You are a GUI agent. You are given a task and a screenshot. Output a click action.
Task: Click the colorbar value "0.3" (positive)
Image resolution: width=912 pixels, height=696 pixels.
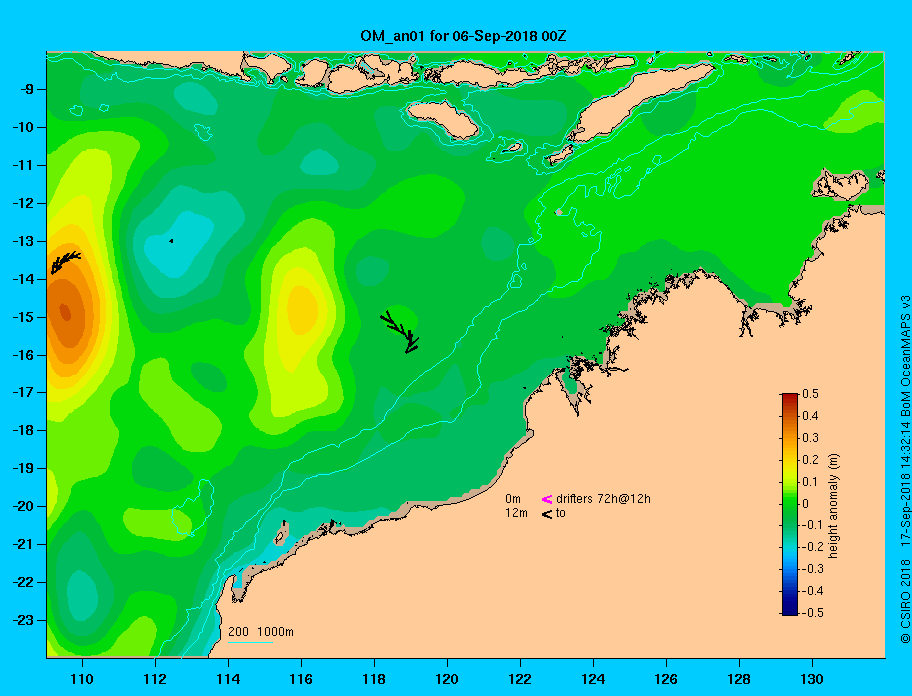(x=810, y=438)
